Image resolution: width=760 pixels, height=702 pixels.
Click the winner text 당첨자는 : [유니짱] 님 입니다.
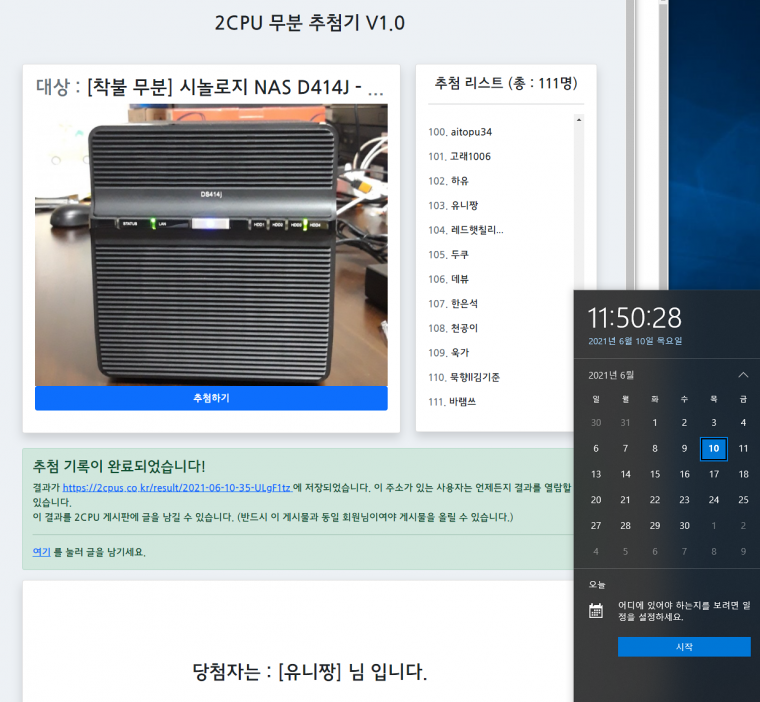(x=310, y=672)
